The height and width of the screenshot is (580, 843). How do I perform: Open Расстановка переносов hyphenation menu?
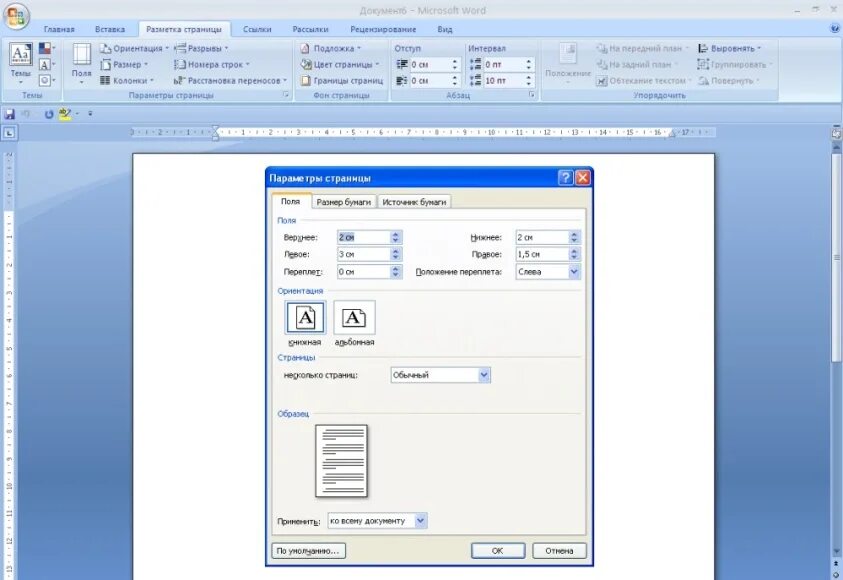[x=230, y=81]
